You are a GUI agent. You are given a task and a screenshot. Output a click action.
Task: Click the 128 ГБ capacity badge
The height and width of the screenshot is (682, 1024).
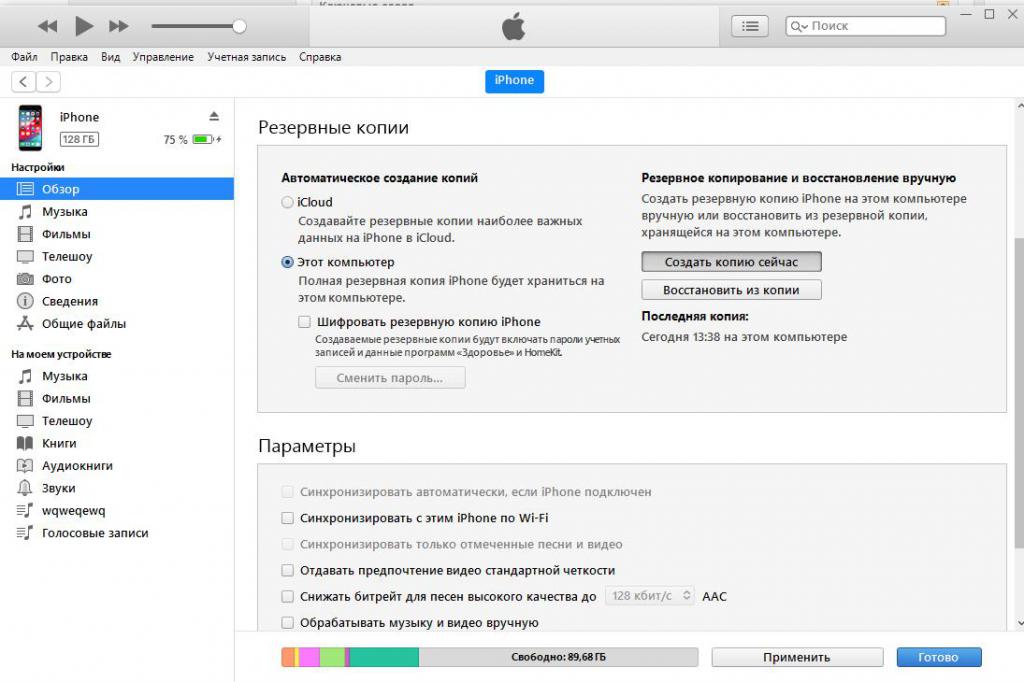[x=79, y=139]
